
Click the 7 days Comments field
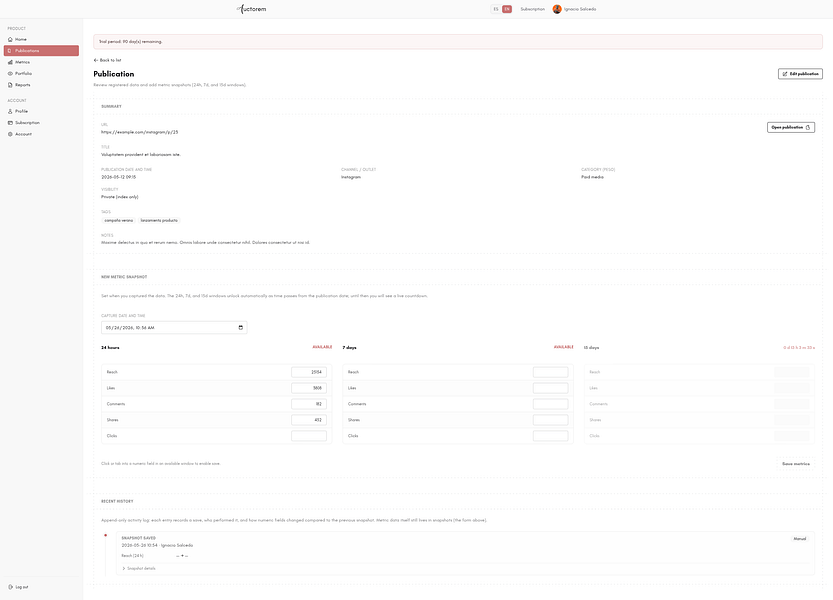point(550,404)
